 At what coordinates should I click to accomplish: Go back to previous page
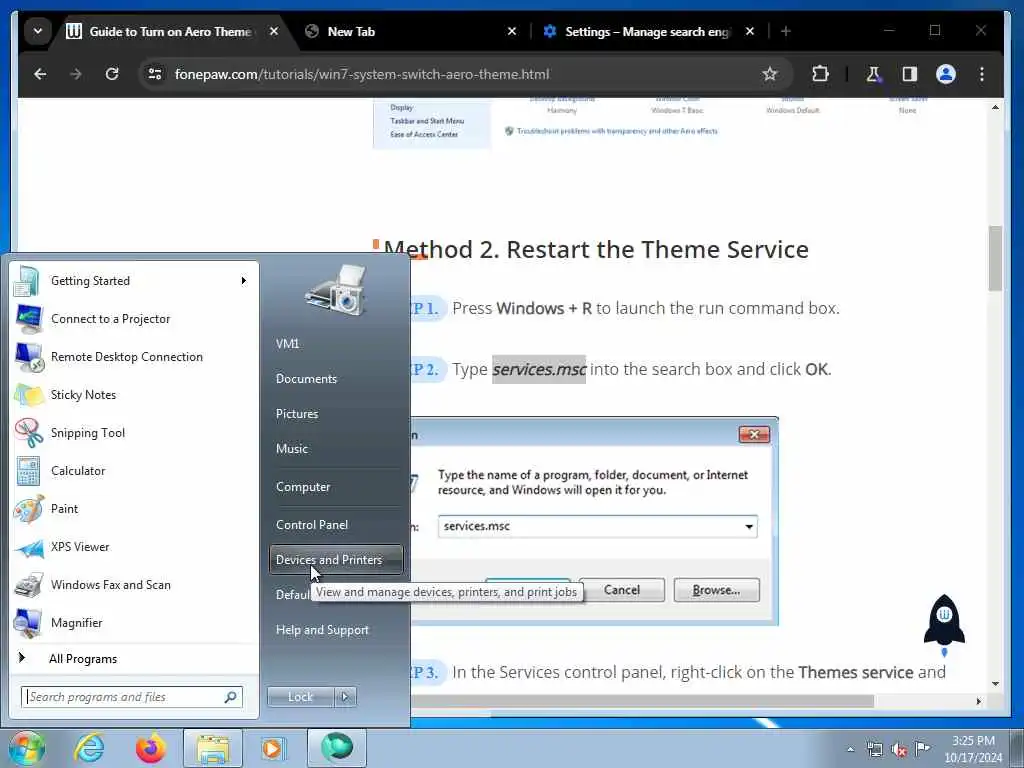40,74
